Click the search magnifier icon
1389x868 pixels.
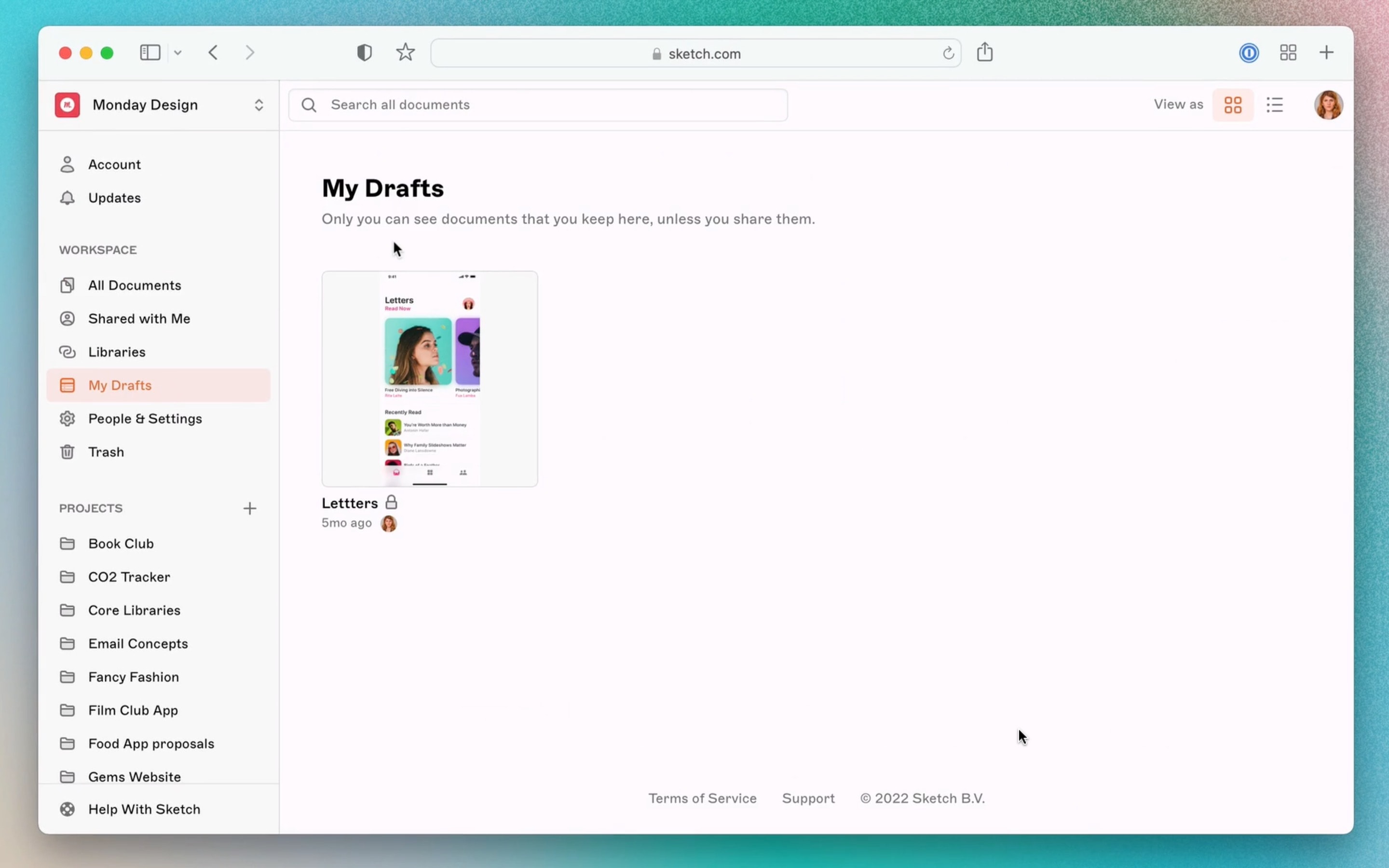tap(309, 105)
